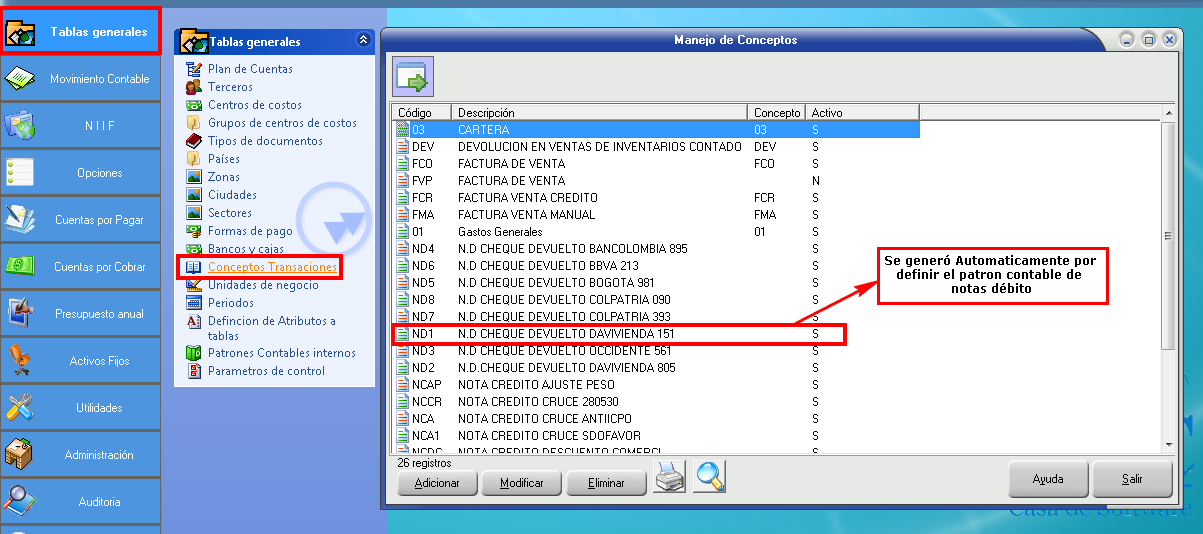Select the Cuentas por Cobrar icon
The image size is (1203, 534).
point(21,266)
